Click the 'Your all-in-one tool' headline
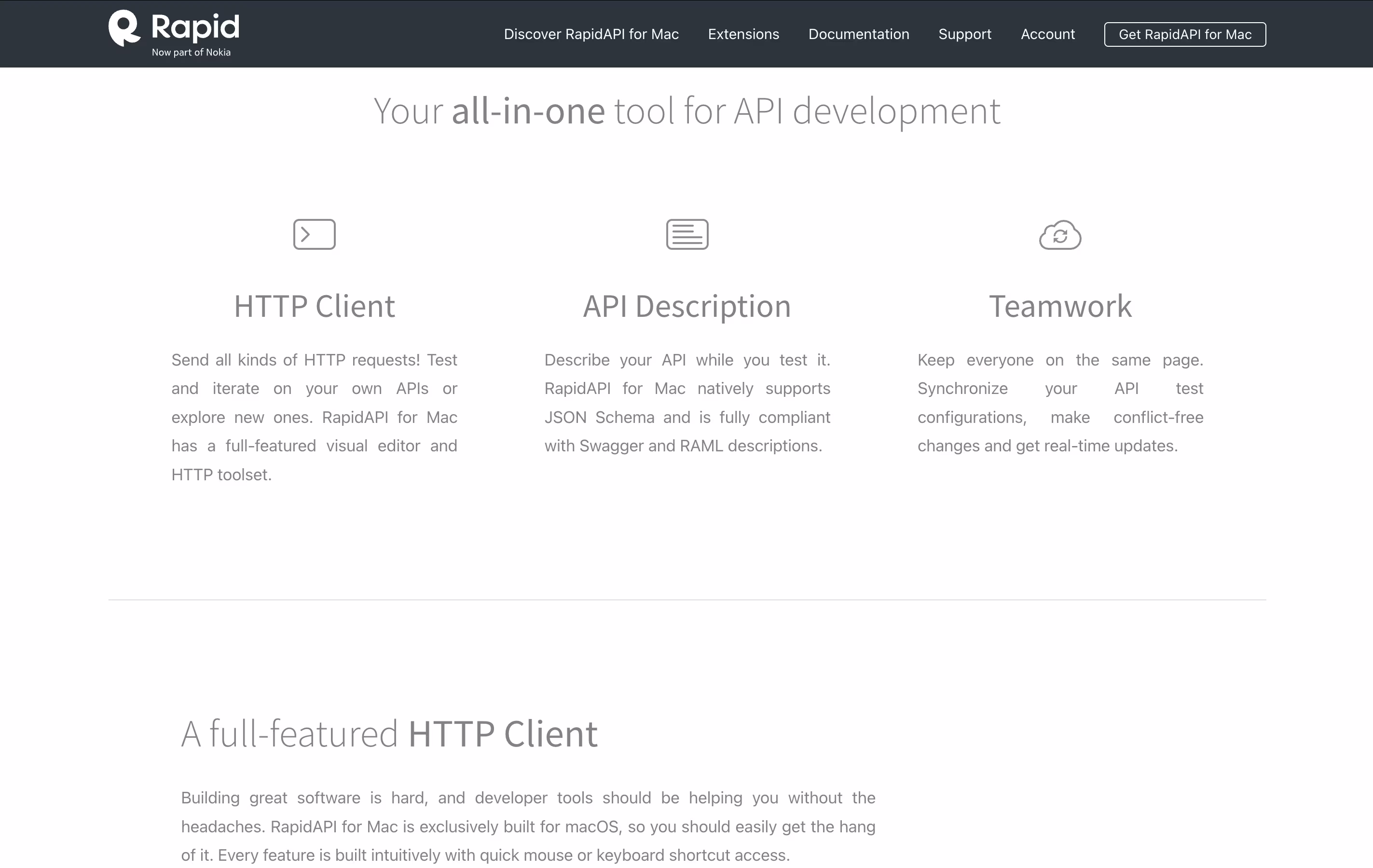The height and width of the screenshot is (868, 1373). click(686, 110)
